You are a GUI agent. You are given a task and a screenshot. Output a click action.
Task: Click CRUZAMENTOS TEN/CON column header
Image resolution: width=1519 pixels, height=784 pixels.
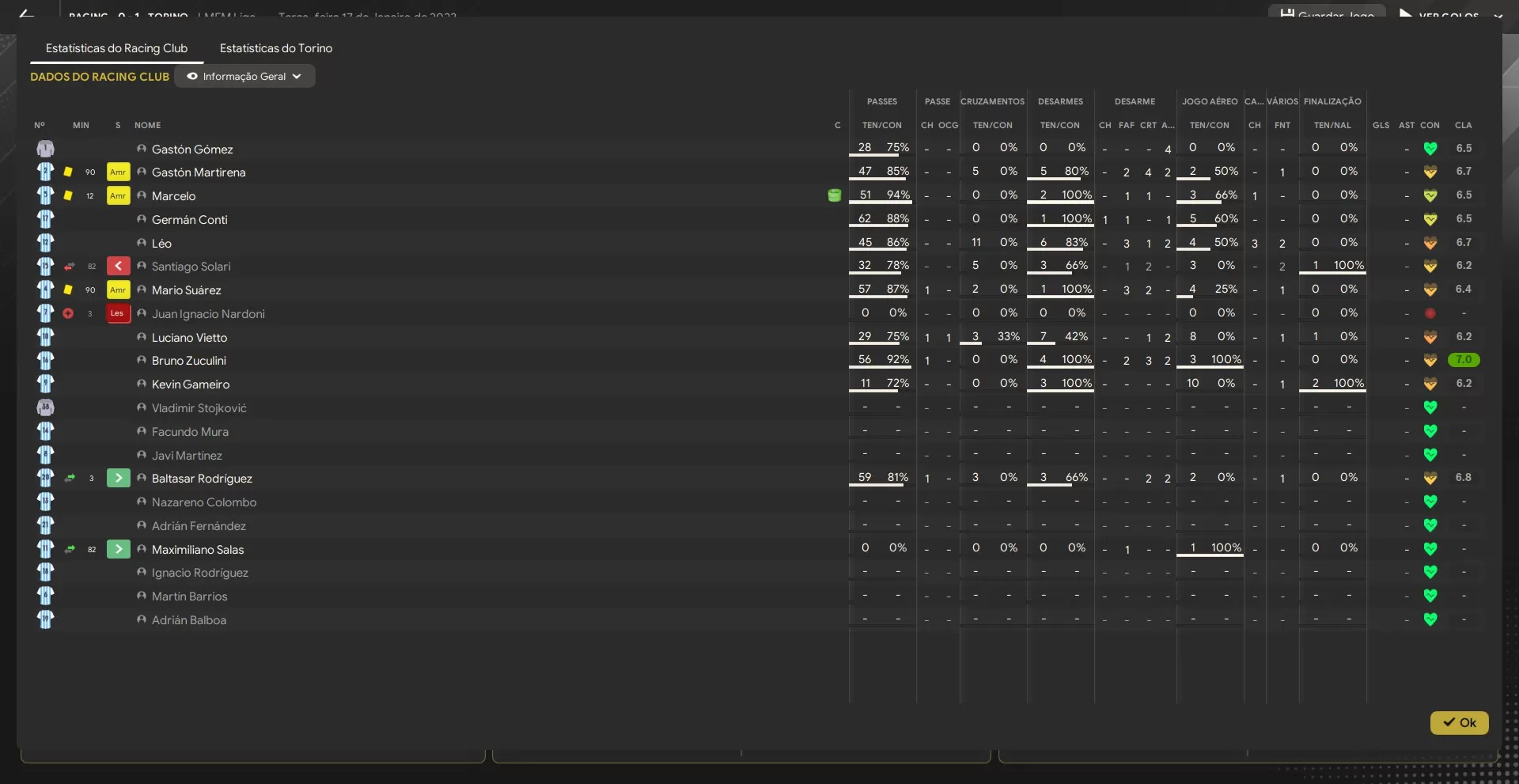point(992,125)
